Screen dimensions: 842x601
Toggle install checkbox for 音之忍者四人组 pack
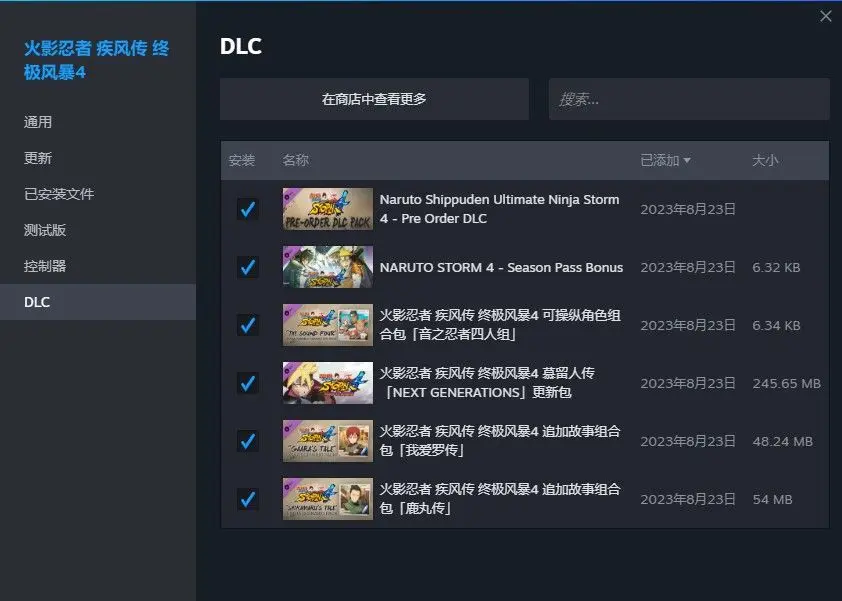click(248, 325)
